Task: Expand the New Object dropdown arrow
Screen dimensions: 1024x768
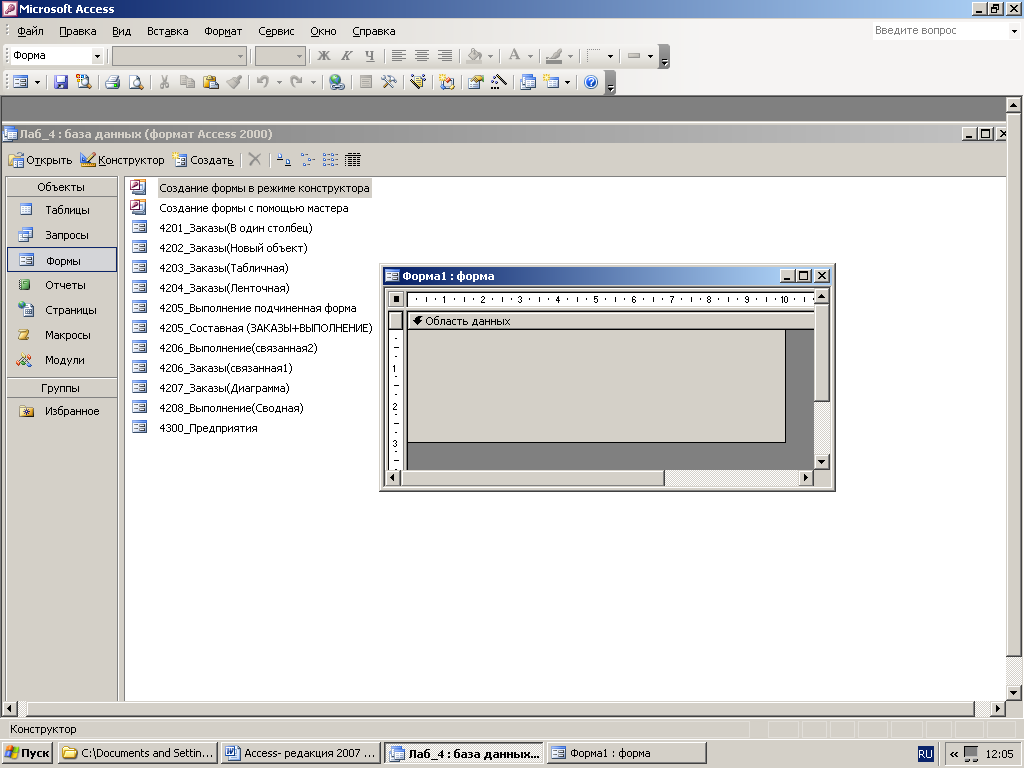Action: 567,82
